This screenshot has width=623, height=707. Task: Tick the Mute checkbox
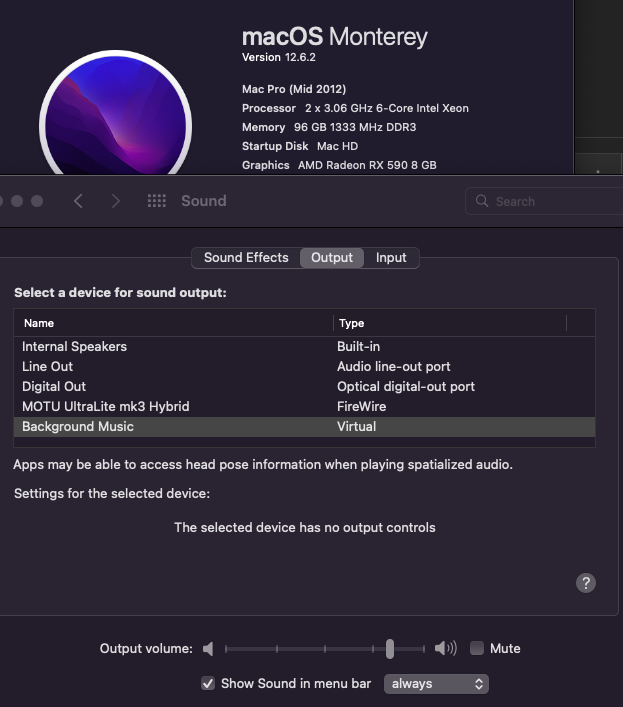click(476, 648)
